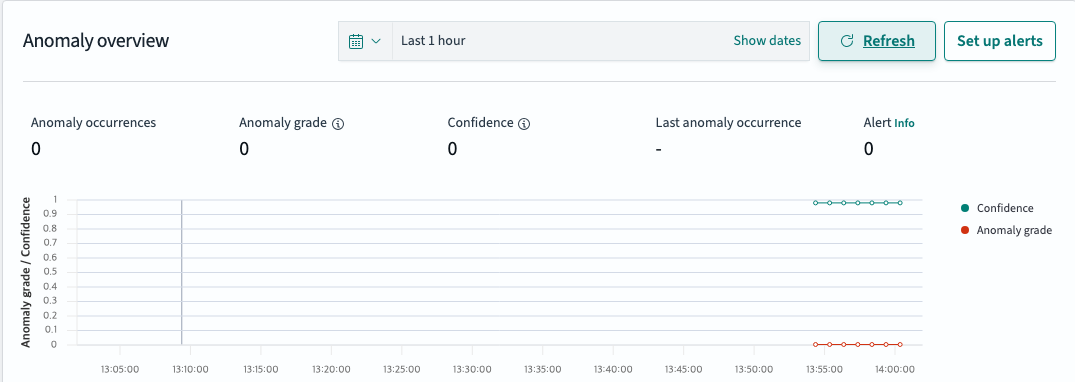Open the calendar quick-select menu

pyautogui.click(x=365, y=41)
